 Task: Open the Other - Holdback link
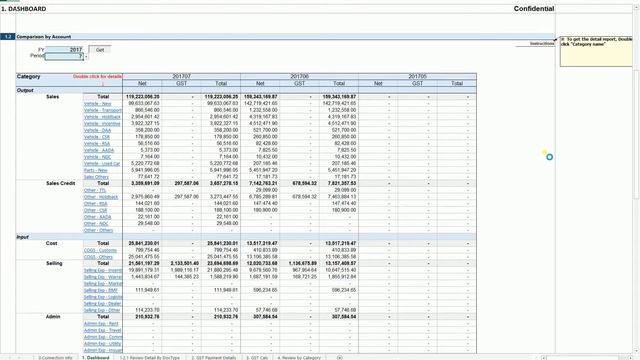101,197
